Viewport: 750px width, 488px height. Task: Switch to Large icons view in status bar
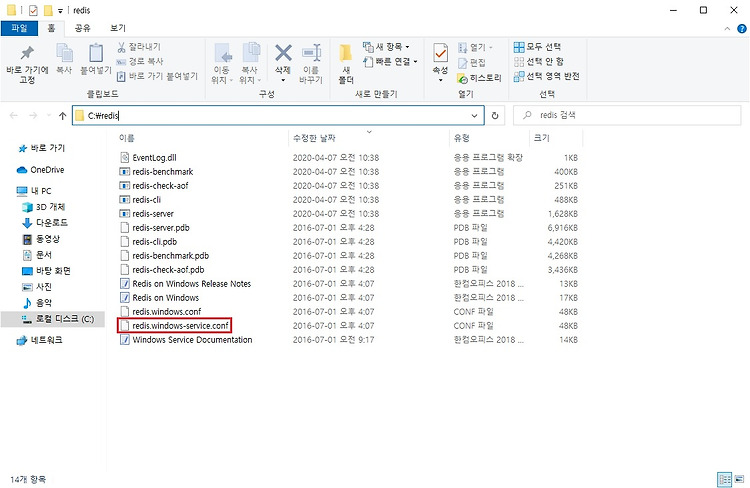(x=739, y=479)
